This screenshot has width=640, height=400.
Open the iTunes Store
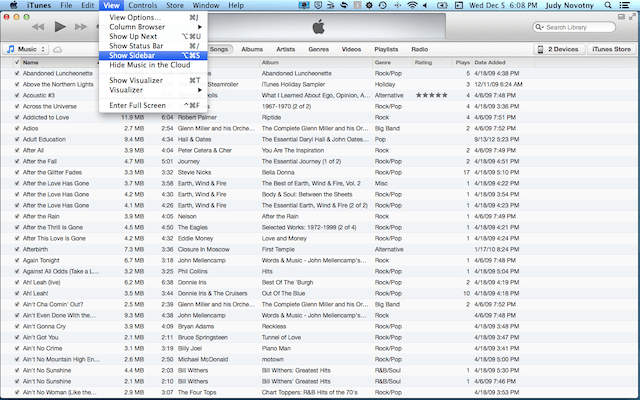[611, 49]
